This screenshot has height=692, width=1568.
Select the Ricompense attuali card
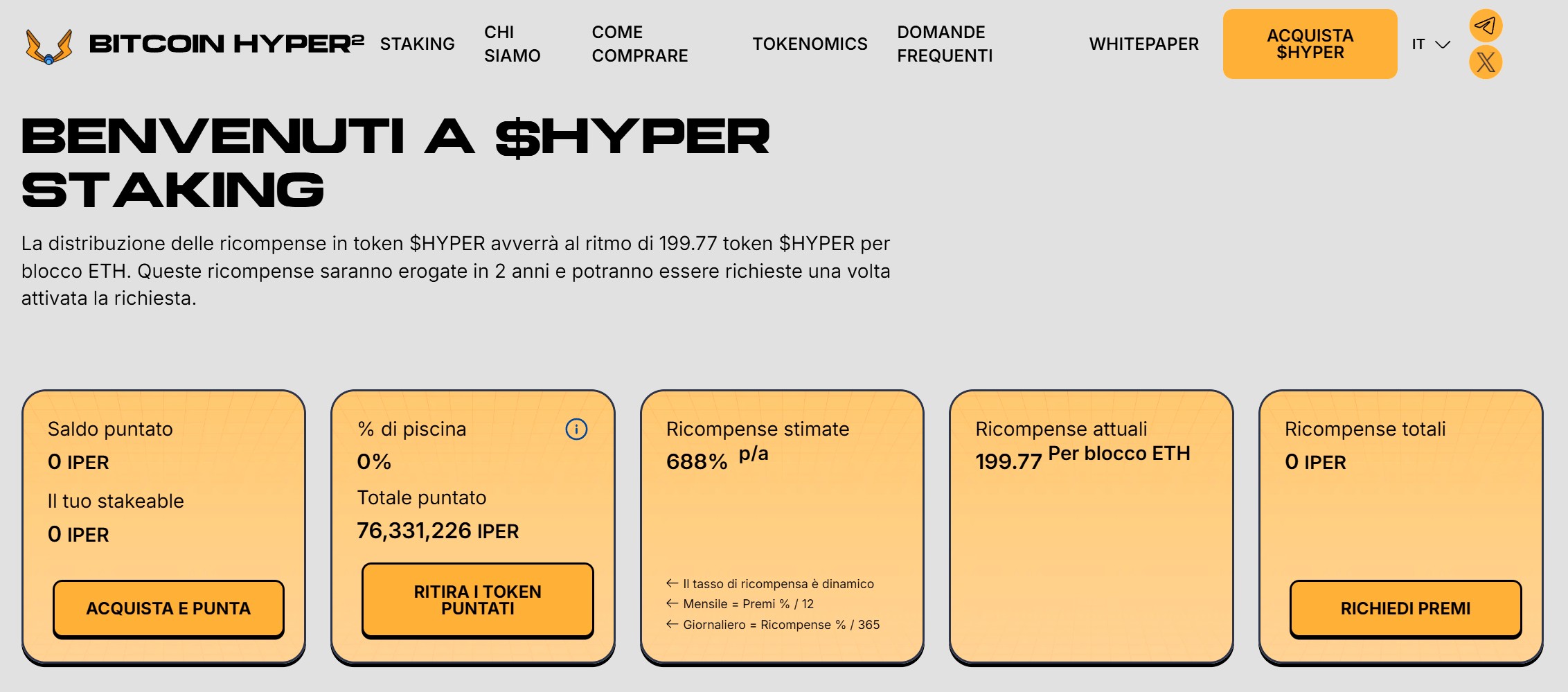(x=1092, y=527)
